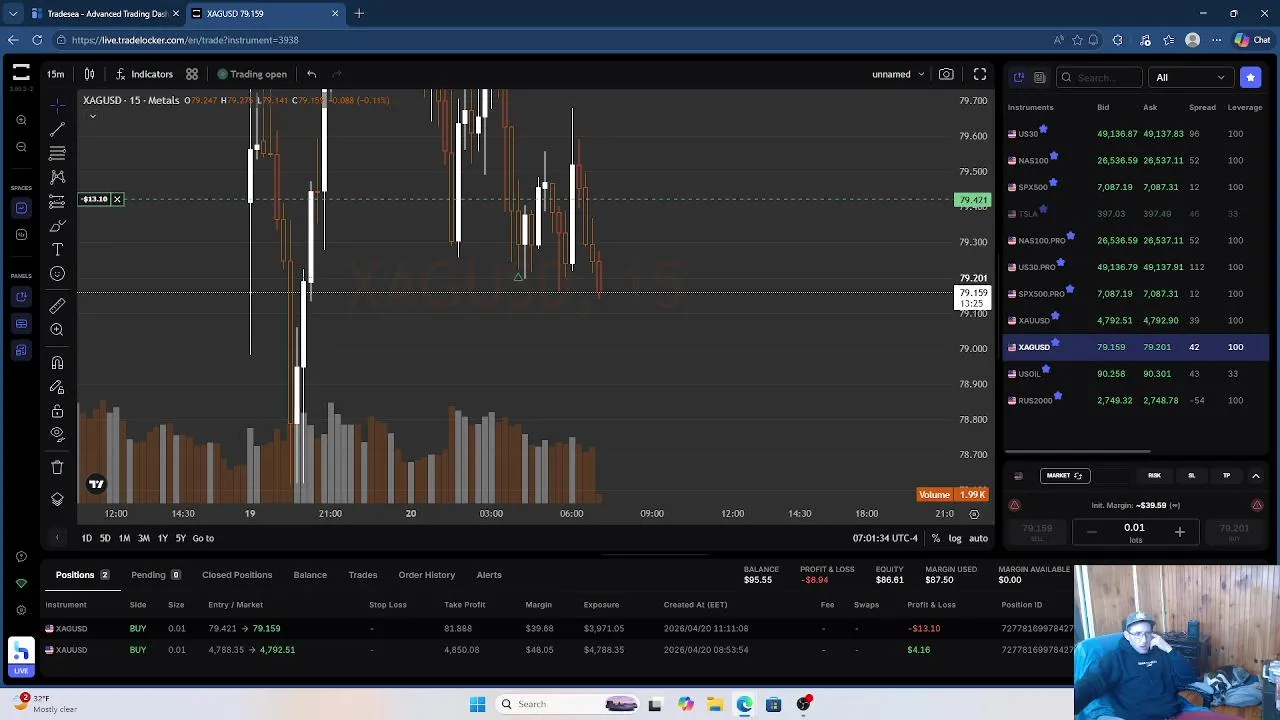Screen dimensions: 1280x720
Task: Take a chart snapshot with camera icon
Action: pos(946,74)
